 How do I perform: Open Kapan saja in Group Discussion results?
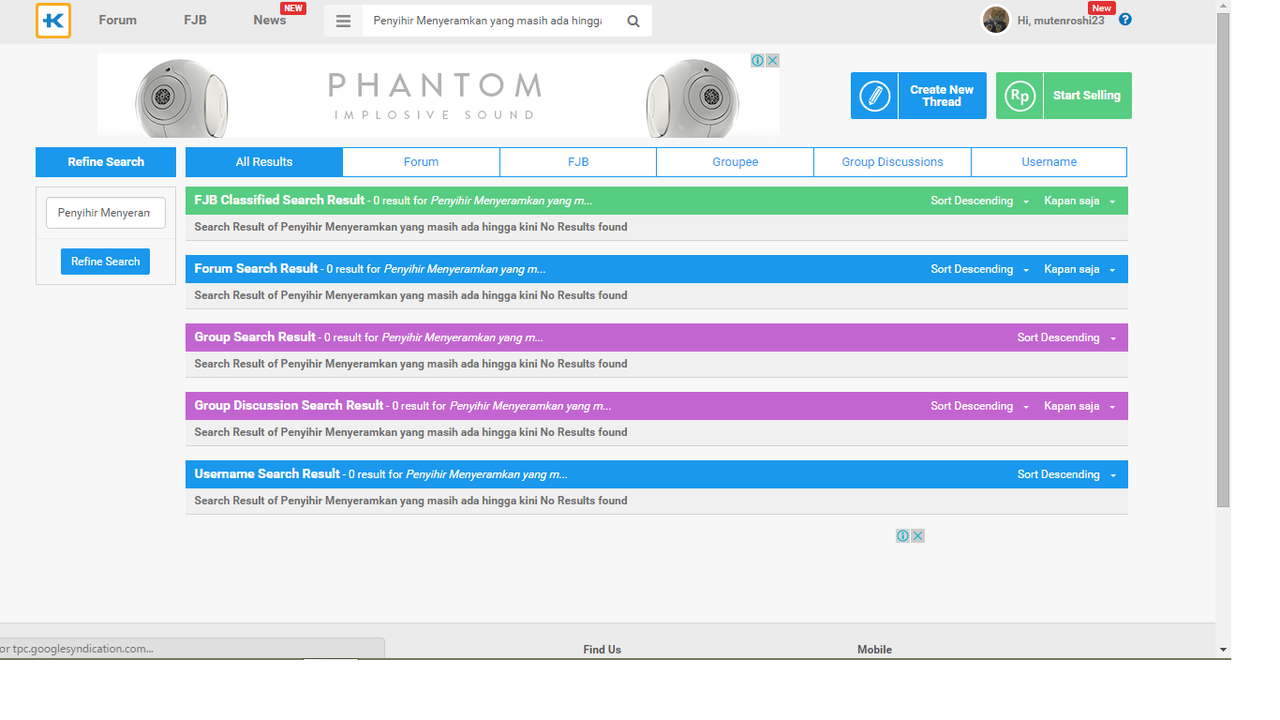1079,406
